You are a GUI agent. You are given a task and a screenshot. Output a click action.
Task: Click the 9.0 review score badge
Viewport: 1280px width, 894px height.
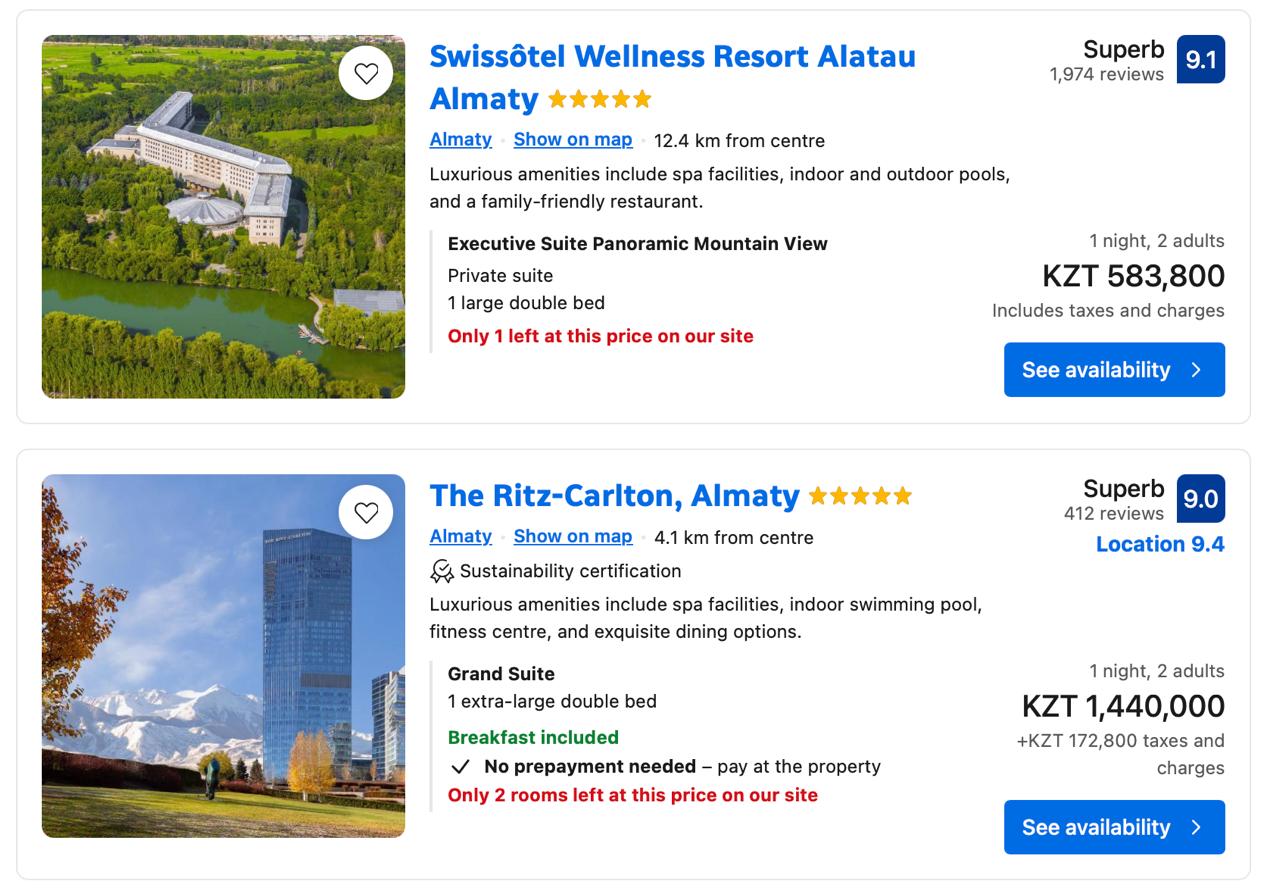[x=1201, y=499]
